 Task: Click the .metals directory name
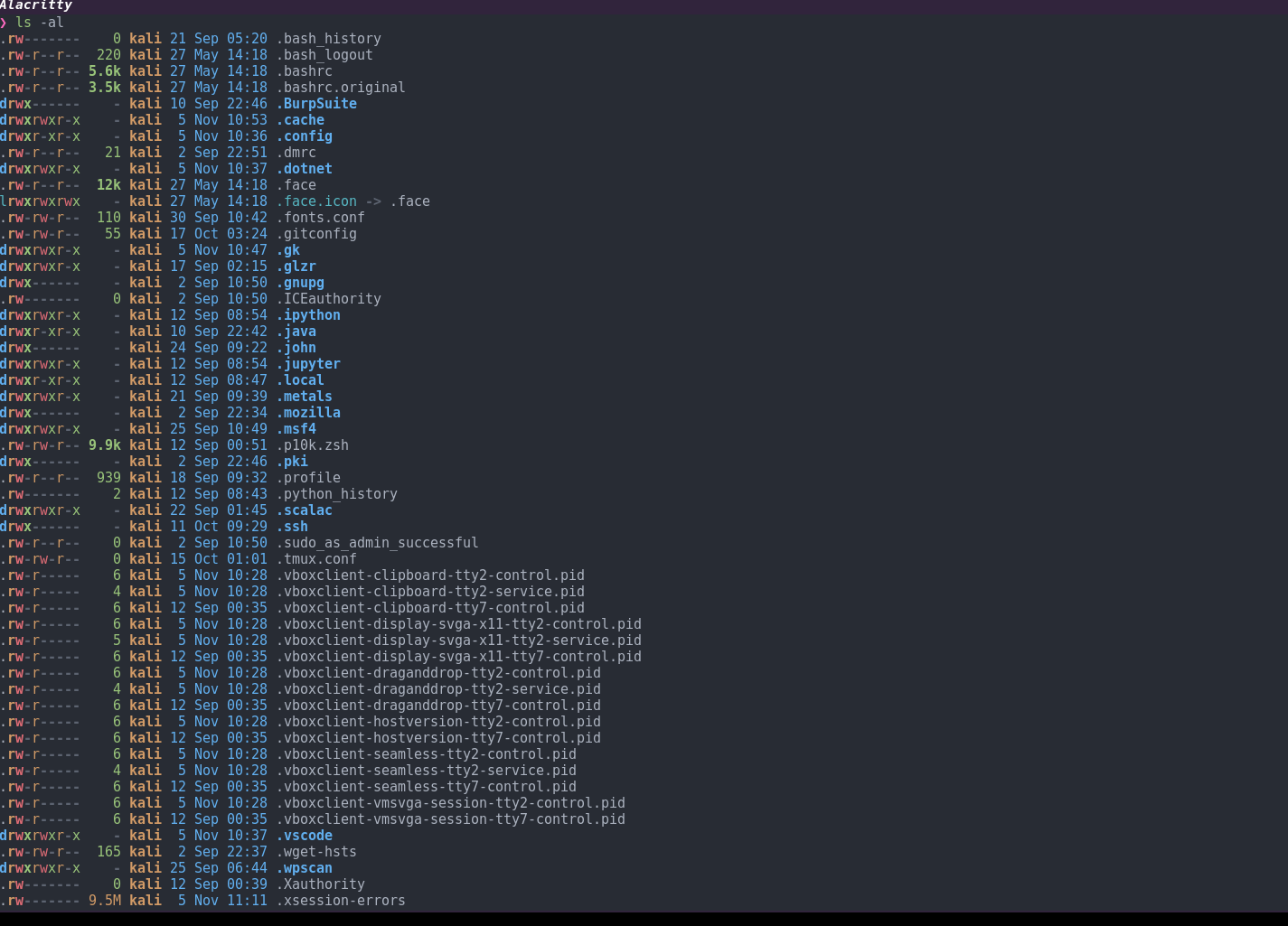(x=305, y=397)
